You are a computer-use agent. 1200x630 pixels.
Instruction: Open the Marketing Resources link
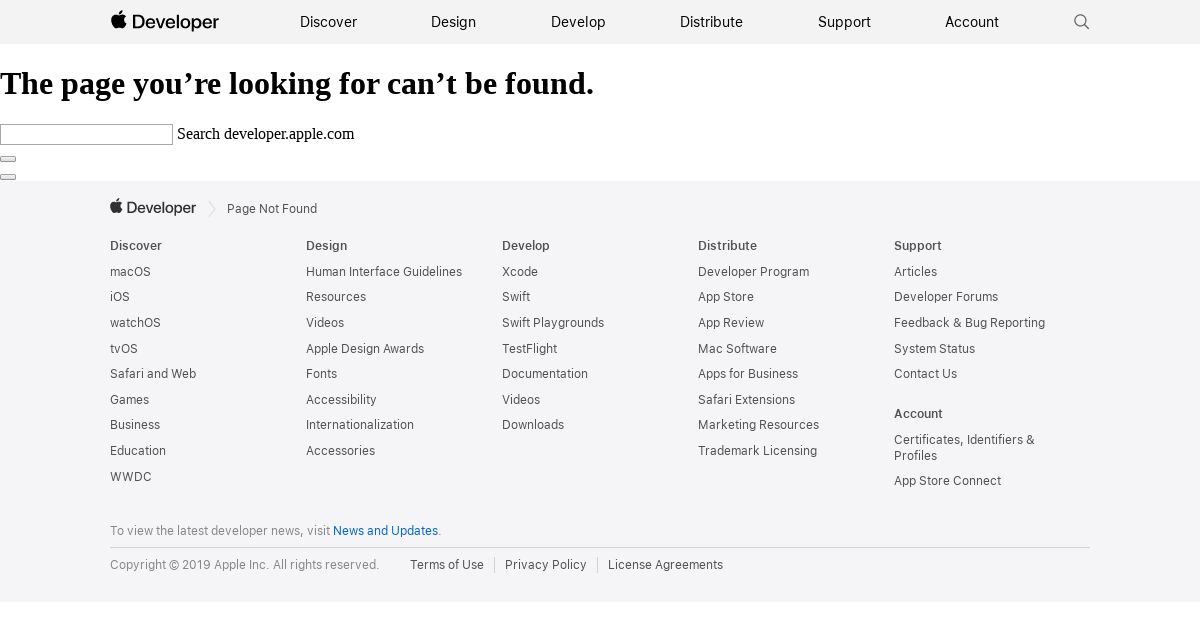(x=758, y=425)
